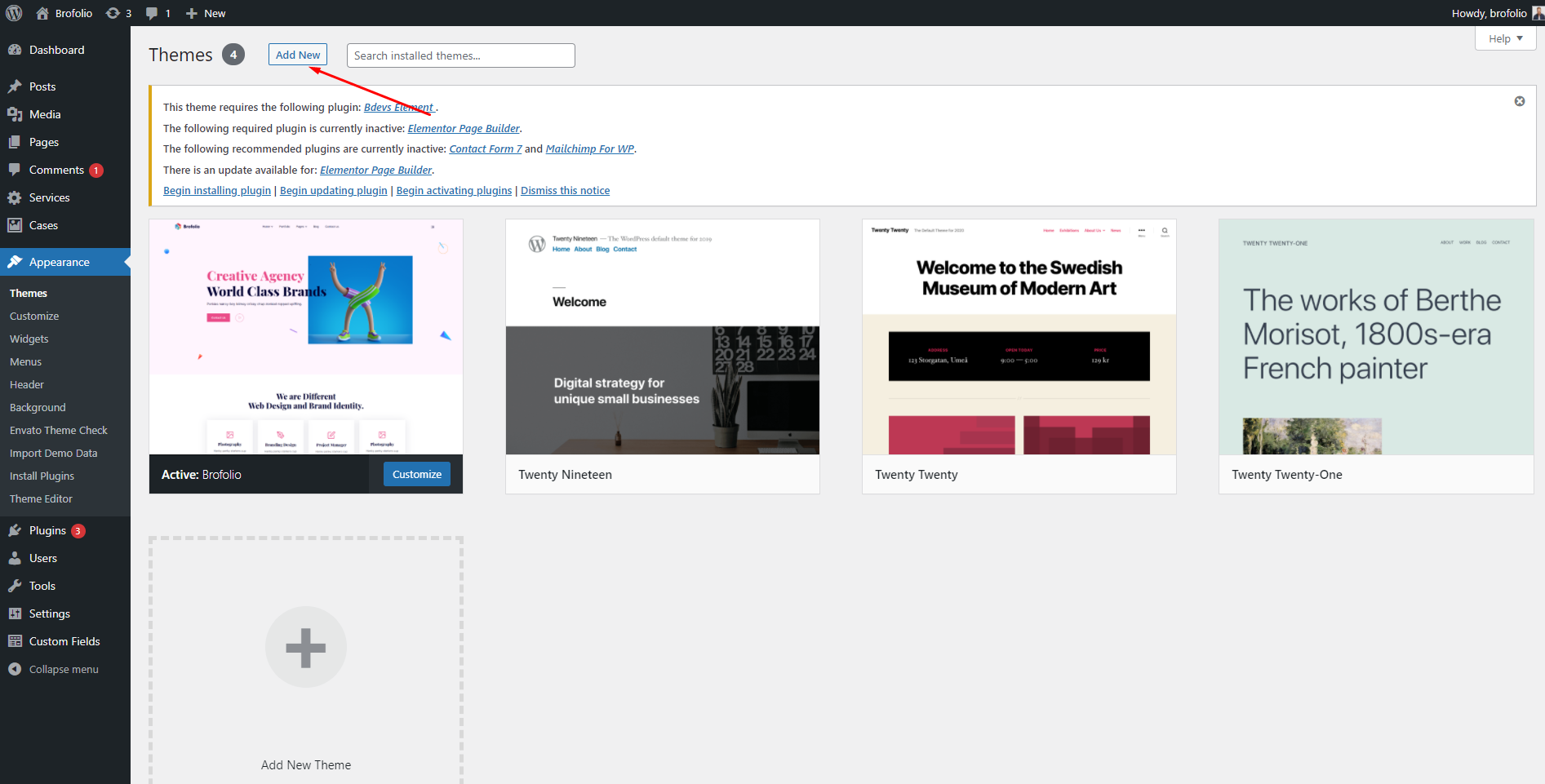Select the Twenty Twenty-One theme thumbnail

click(x=1376, y=337)
